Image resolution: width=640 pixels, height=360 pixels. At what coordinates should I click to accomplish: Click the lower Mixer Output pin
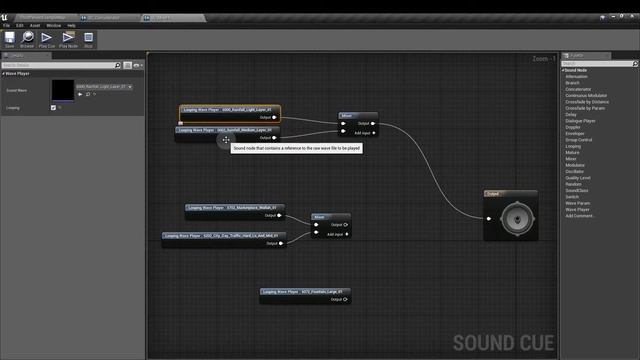tap(346, 225)
